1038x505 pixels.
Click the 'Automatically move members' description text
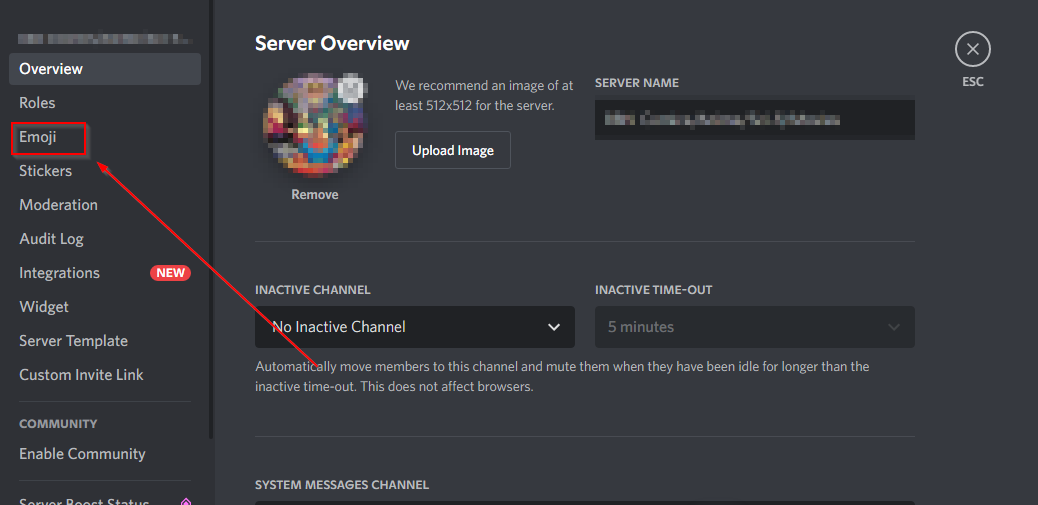tap(562, 377)
